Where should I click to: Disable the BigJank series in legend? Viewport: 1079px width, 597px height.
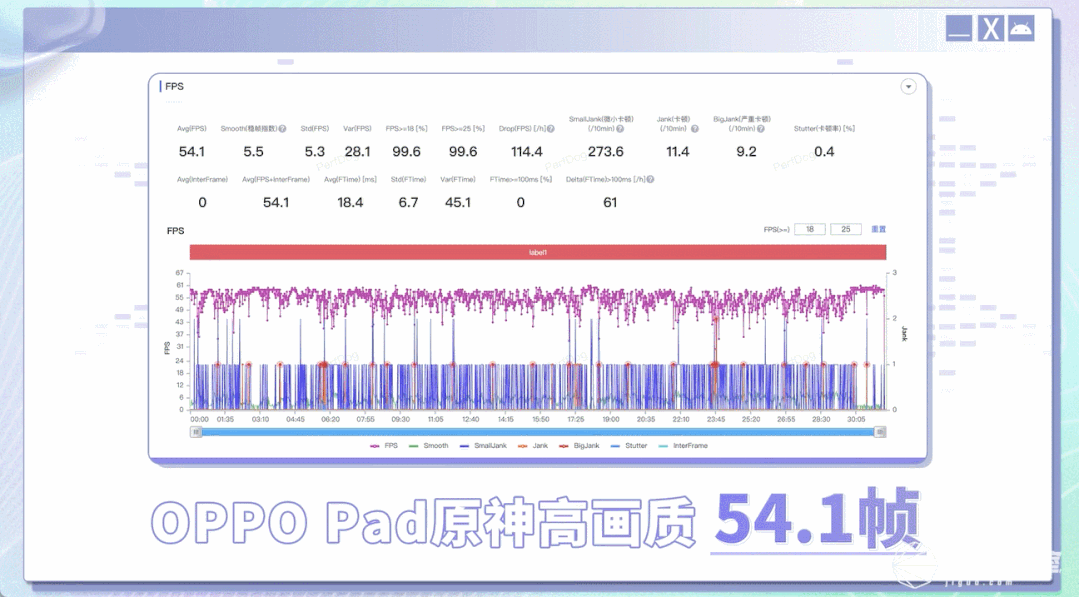pyautogui.click(x=579, y=446)
